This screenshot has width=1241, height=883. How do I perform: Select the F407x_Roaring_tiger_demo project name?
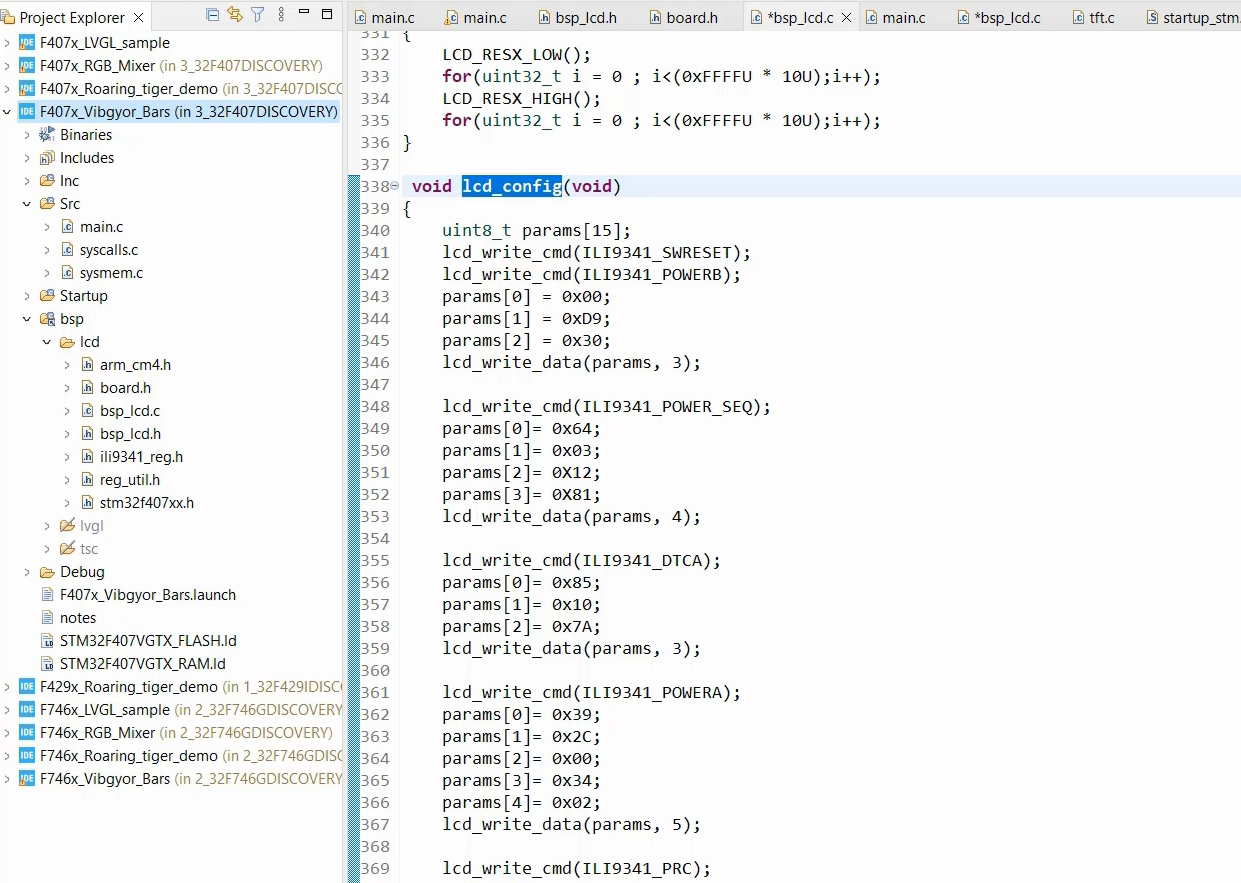pos(129,89)
